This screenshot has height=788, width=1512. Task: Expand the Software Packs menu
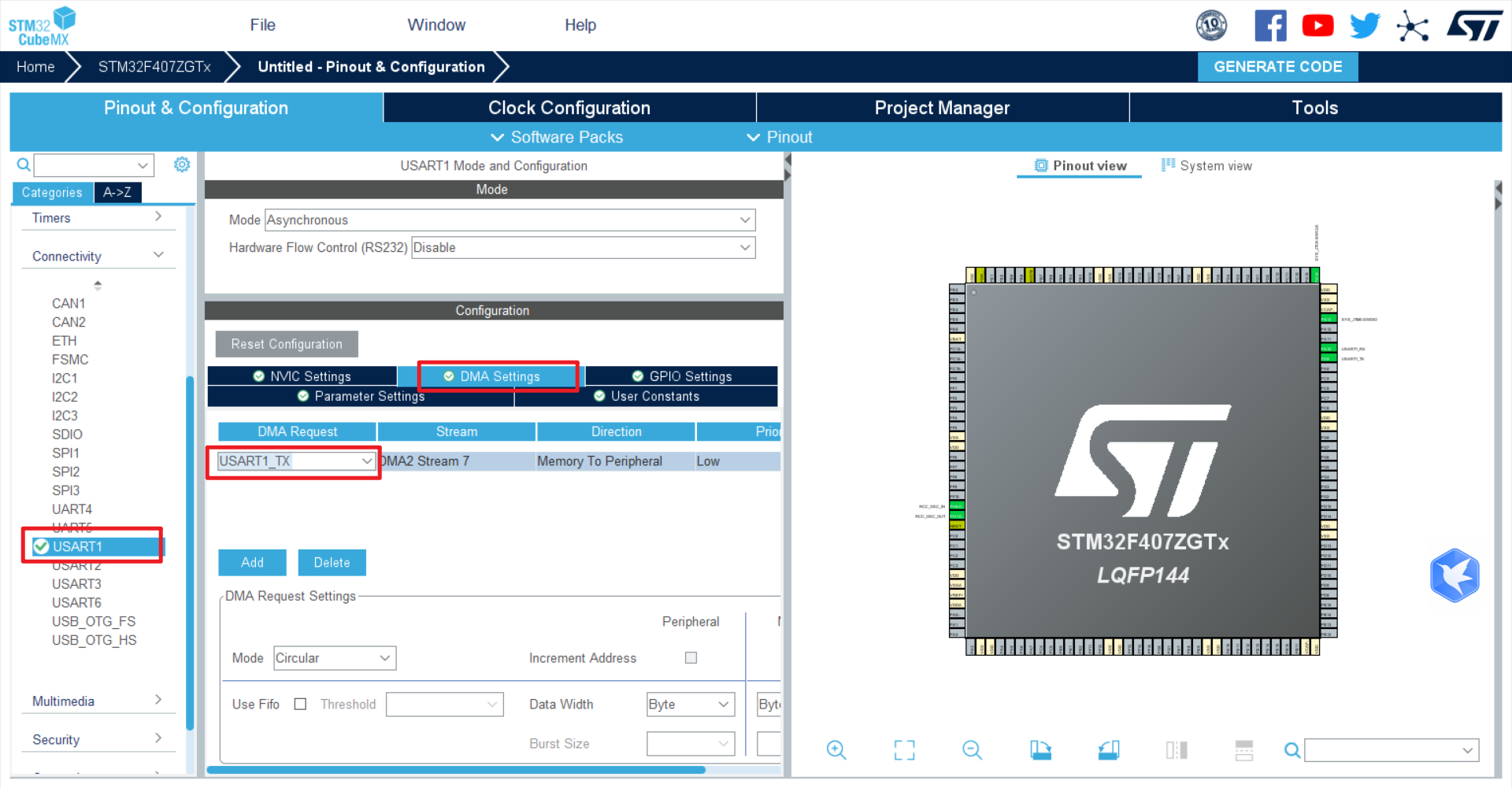[x=557, y=137]
